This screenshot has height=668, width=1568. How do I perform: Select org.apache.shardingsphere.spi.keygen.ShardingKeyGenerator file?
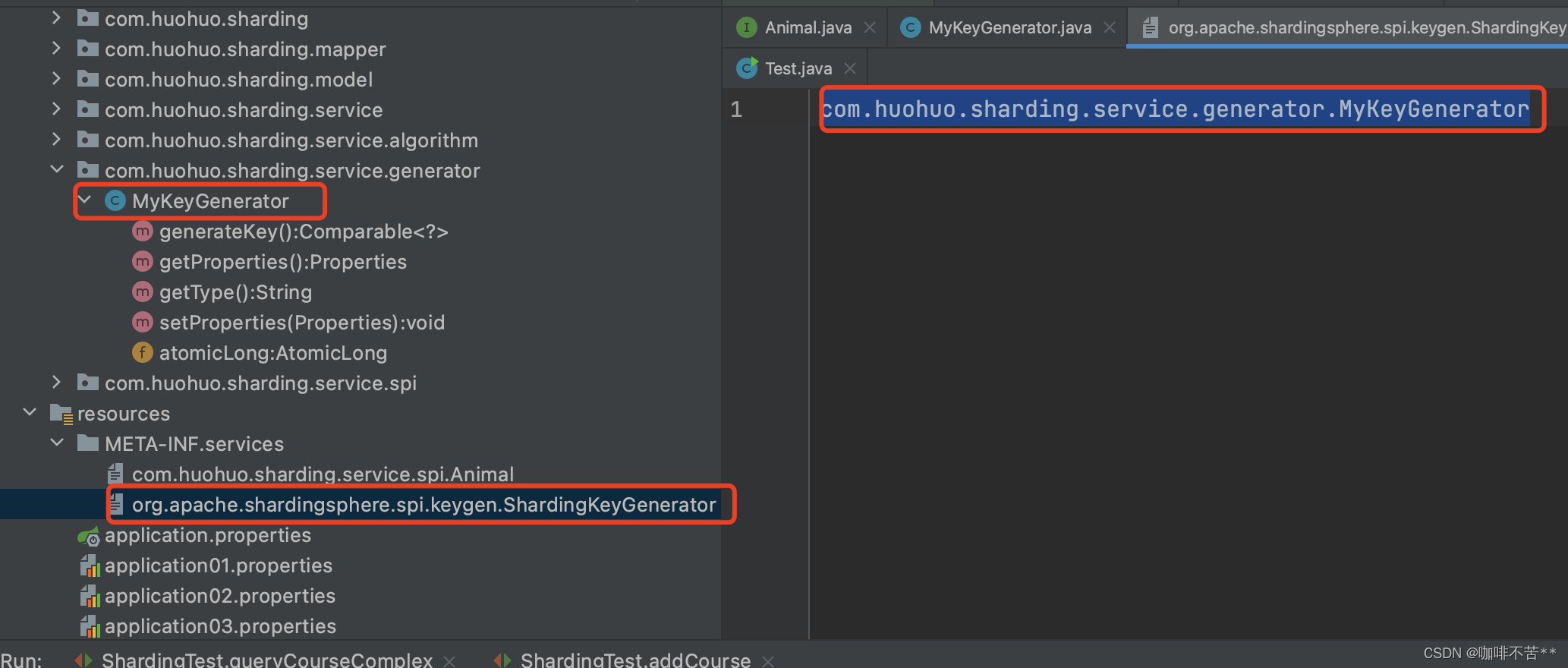click(x=423, y=505)
